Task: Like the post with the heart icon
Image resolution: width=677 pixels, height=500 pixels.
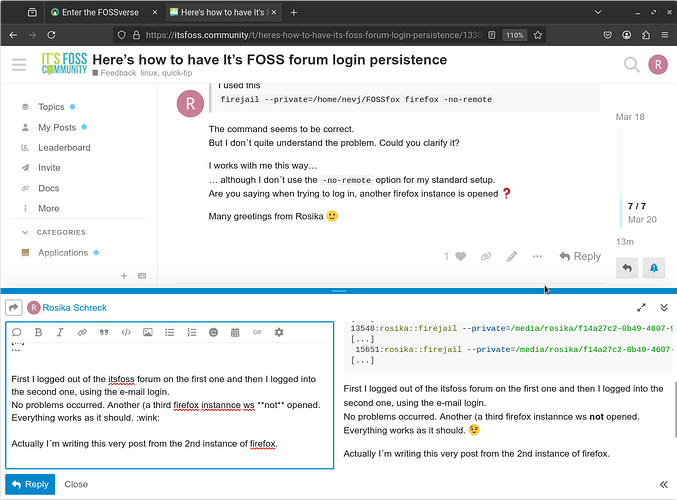Action: coord(461,256)
